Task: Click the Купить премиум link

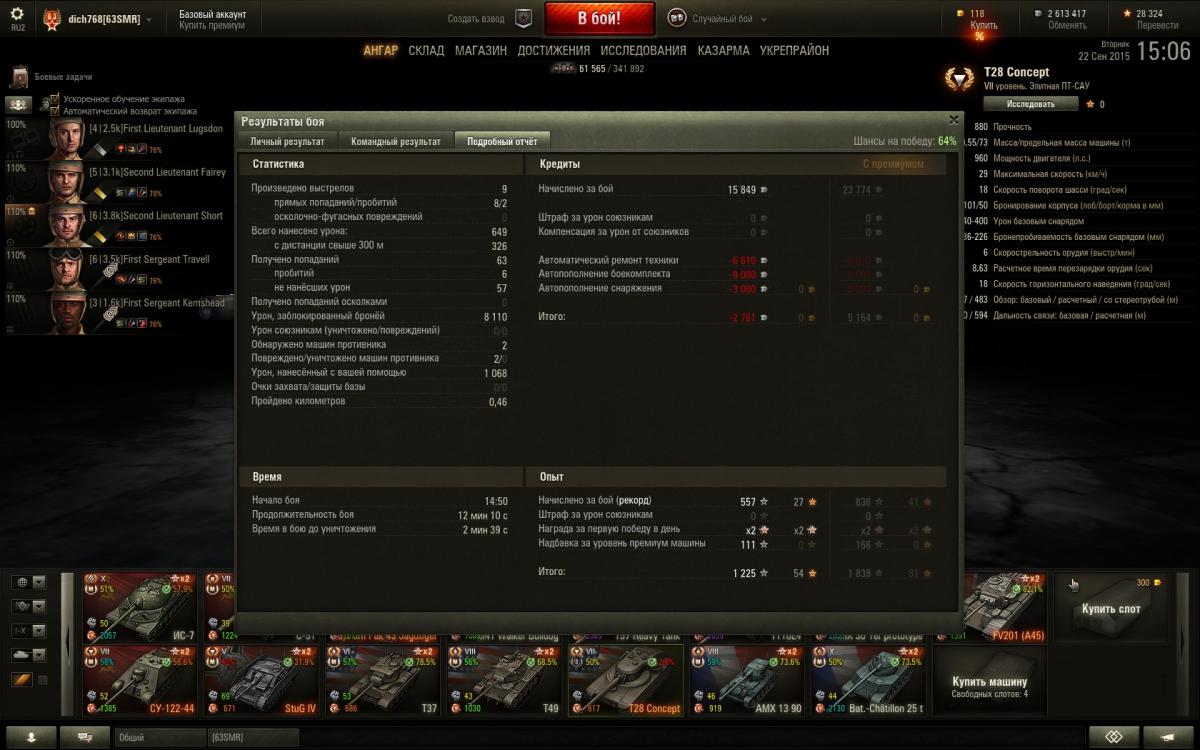Action: pos(212,26)
